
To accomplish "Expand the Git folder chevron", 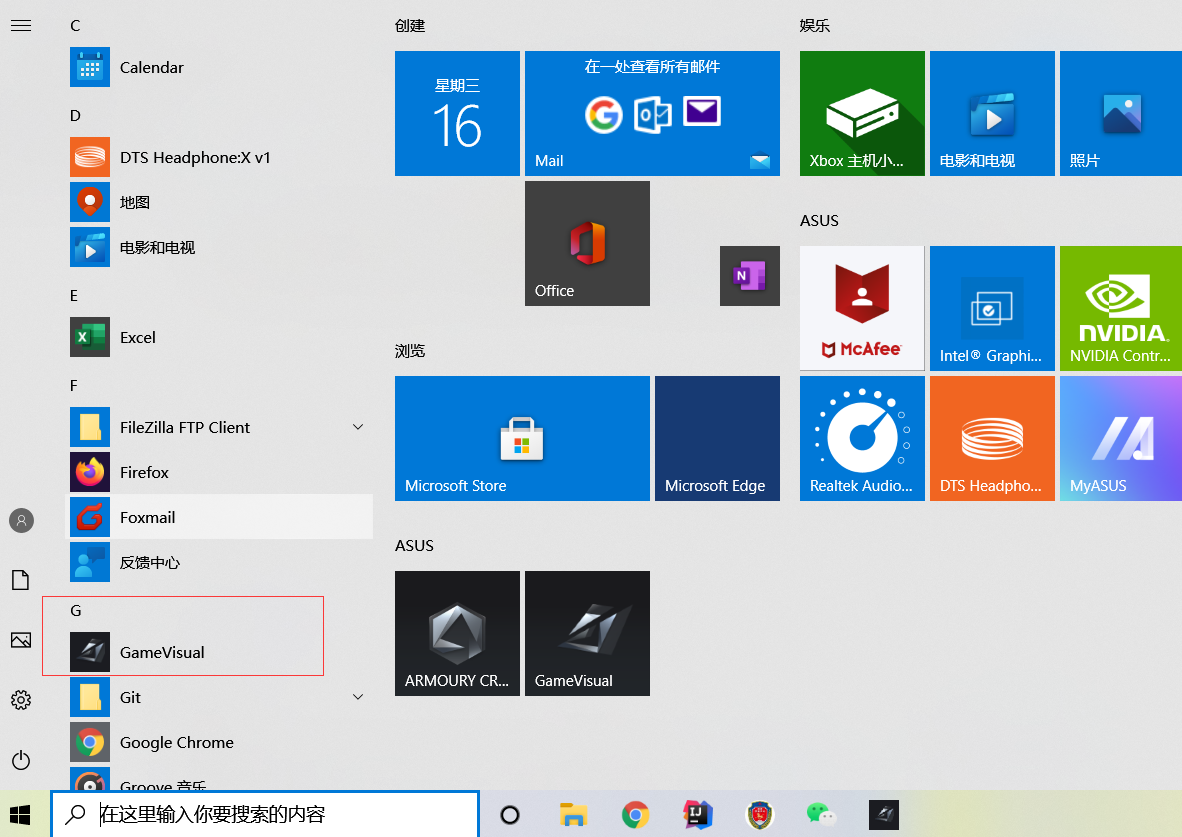I will pyautogui.click(x=358, y=697).
